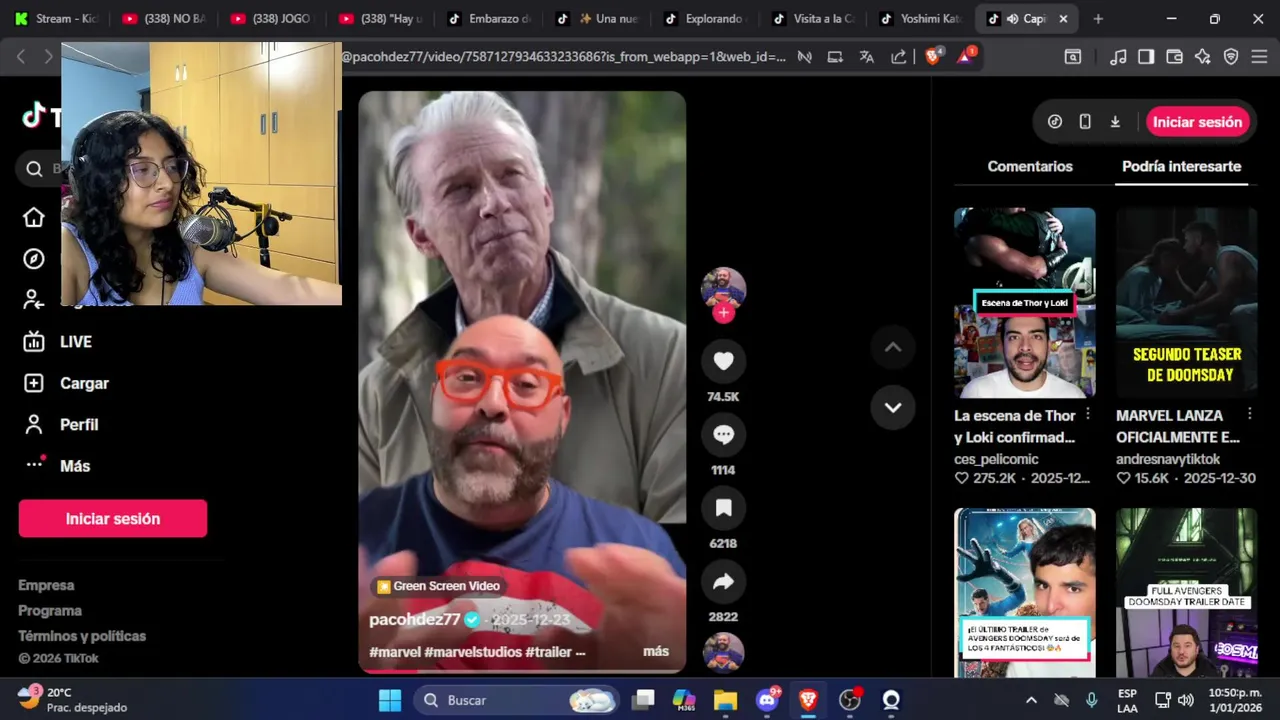1280x720 pixels.
Task: Click the phone get-app icon
Action: [1085, 122]
